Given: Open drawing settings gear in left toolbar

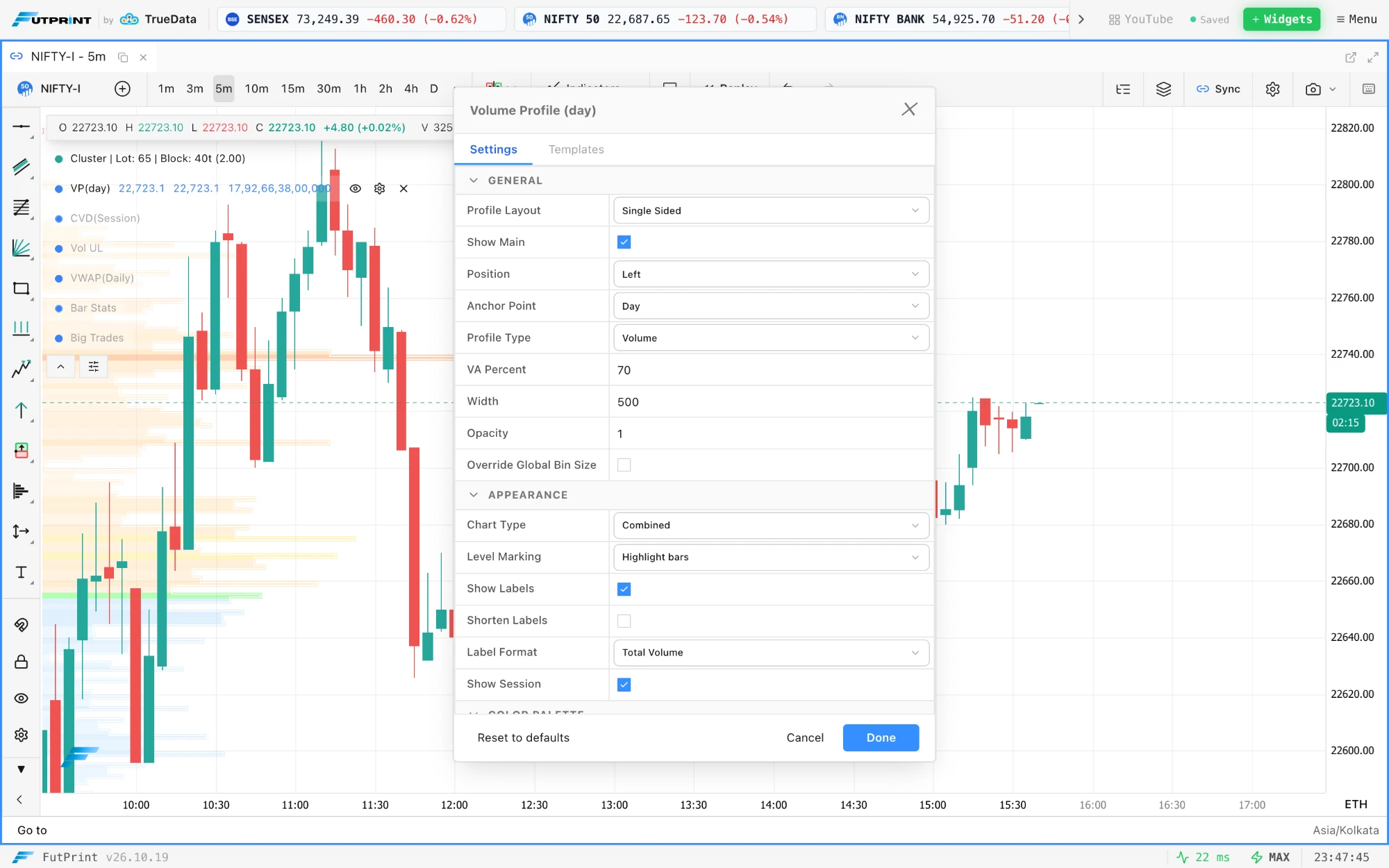Looking at the screenshot, I should (x=22, y=735).
